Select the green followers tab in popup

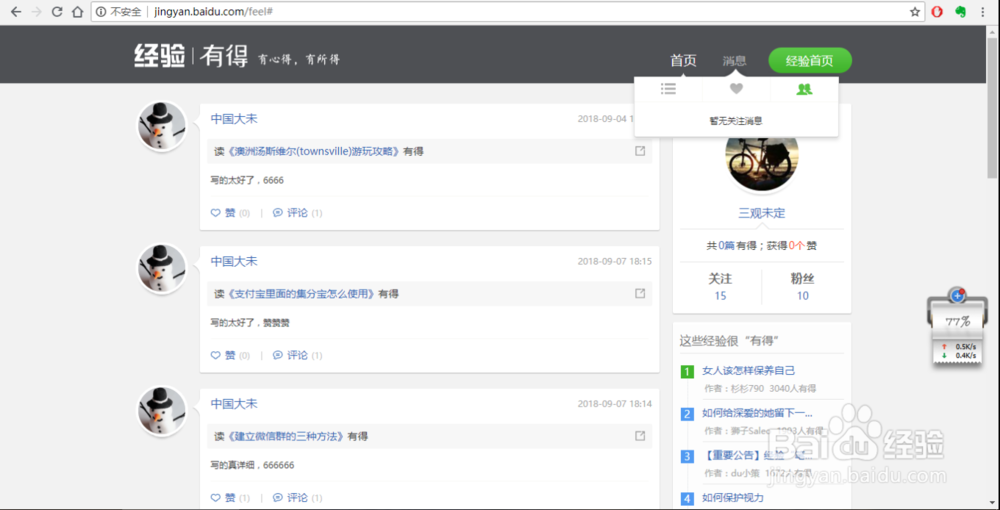804,89
